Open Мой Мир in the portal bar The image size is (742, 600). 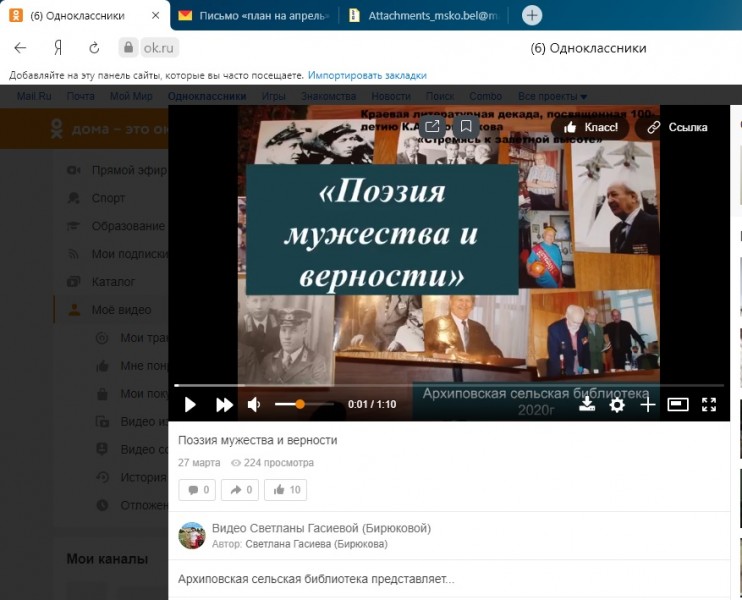coord(131,96)
